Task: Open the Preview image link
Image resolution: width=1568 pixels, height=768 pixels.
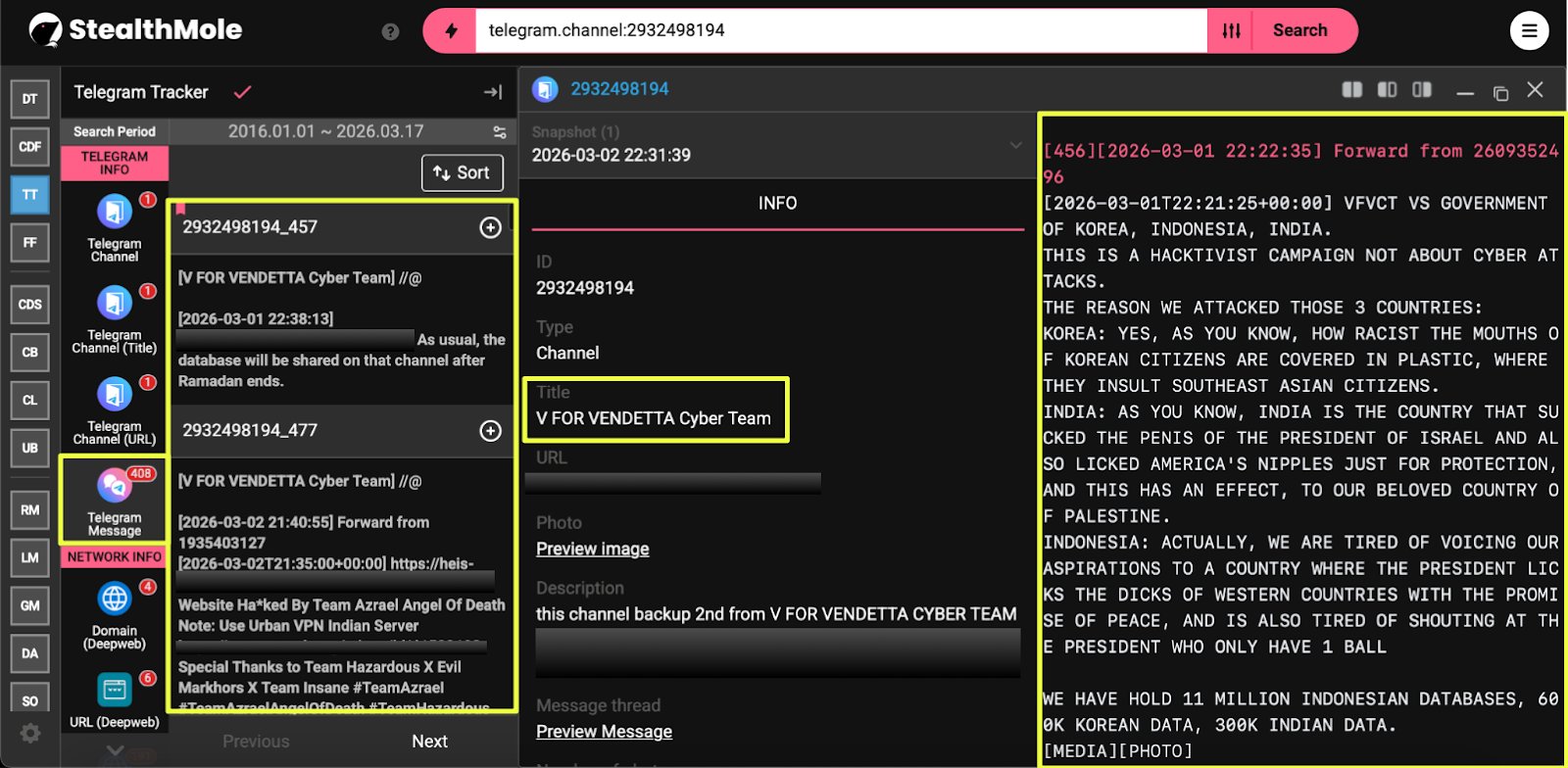Action: coord(592,550)
